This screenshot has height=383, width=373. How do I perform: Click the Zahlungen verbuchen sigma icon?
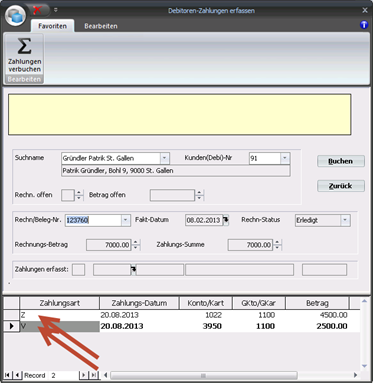click(24, 46)
